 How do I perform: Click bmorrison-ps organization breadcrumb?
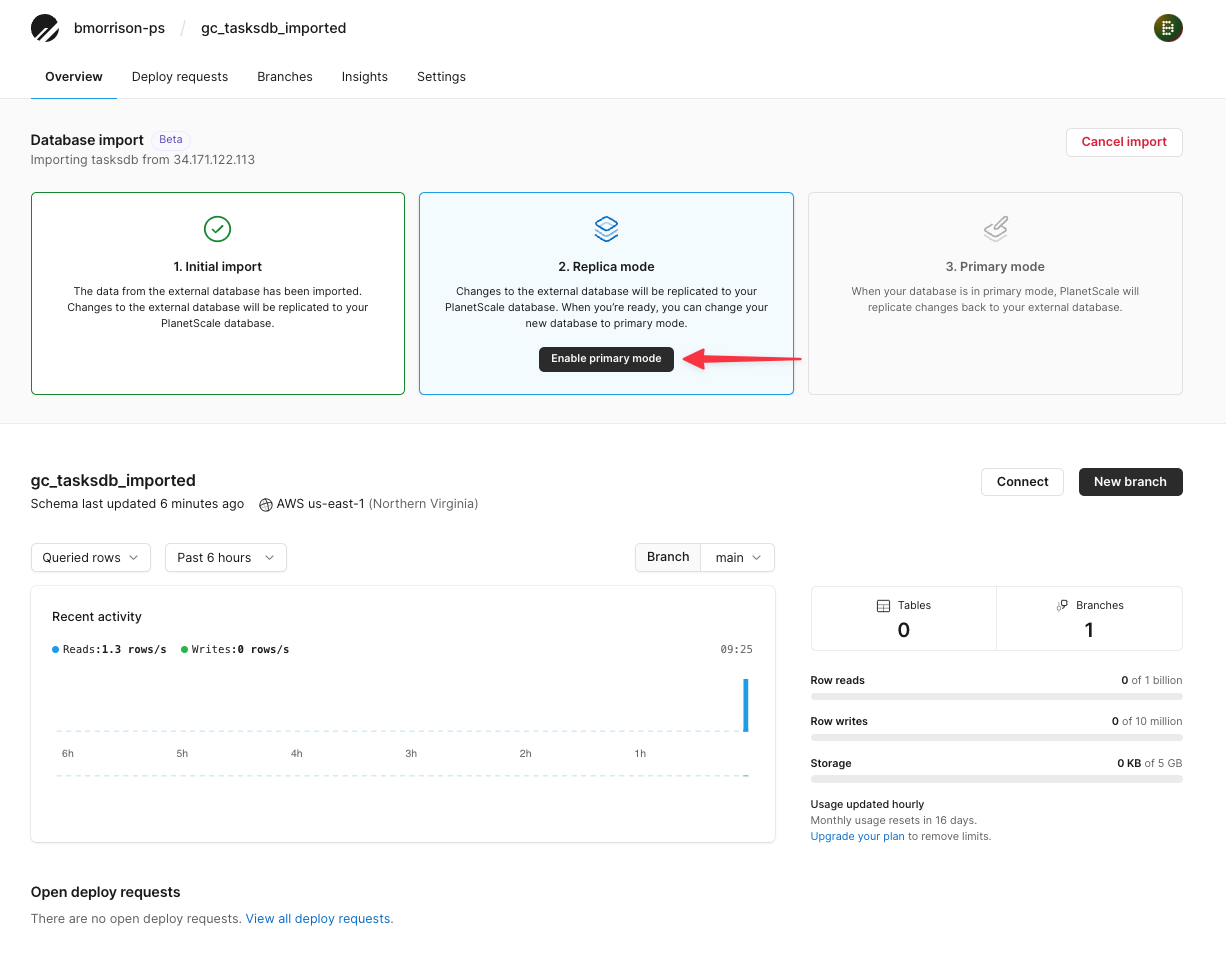pyautogui.click(x=119, y=28)
